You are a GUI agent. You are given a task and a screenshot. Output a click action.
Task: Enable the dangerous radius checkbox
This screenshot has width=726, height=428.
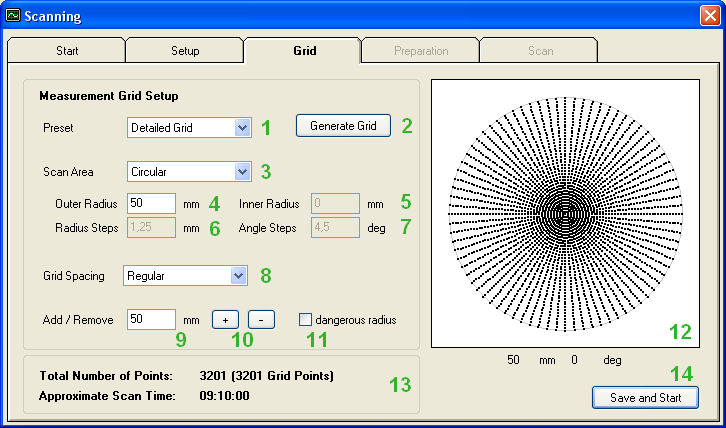point(305,320)
